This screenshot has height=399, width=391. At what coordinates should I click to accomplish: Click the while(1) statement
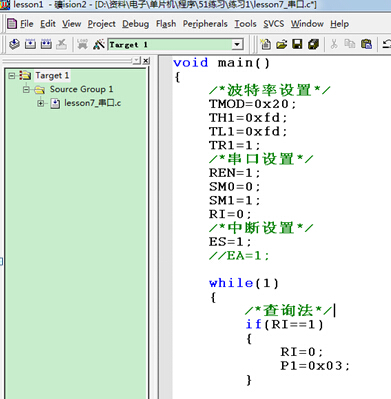[x=243, y=283]
